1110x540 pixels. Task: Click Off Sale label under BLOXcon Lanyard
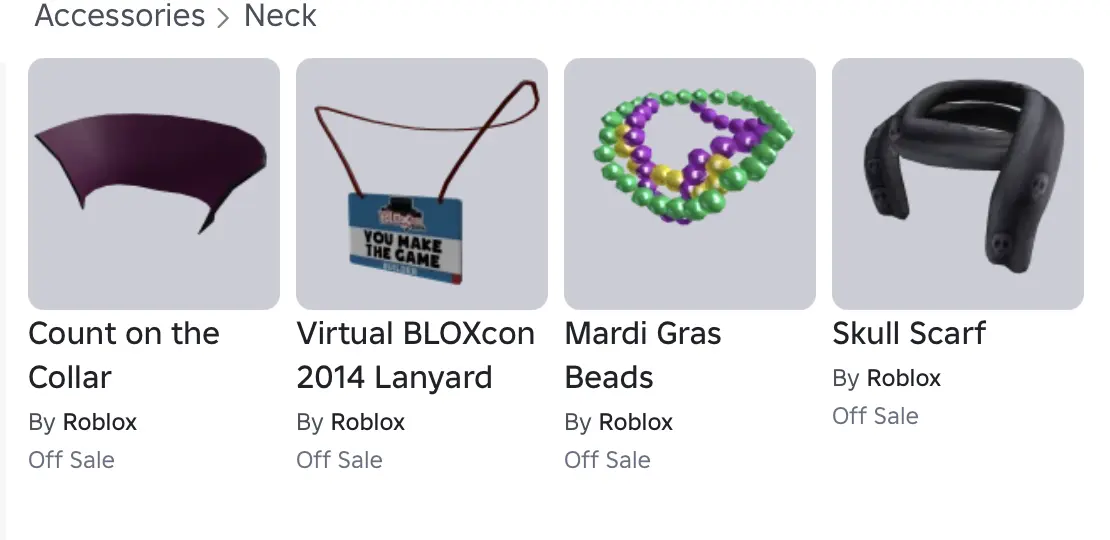tap(339, 460)
